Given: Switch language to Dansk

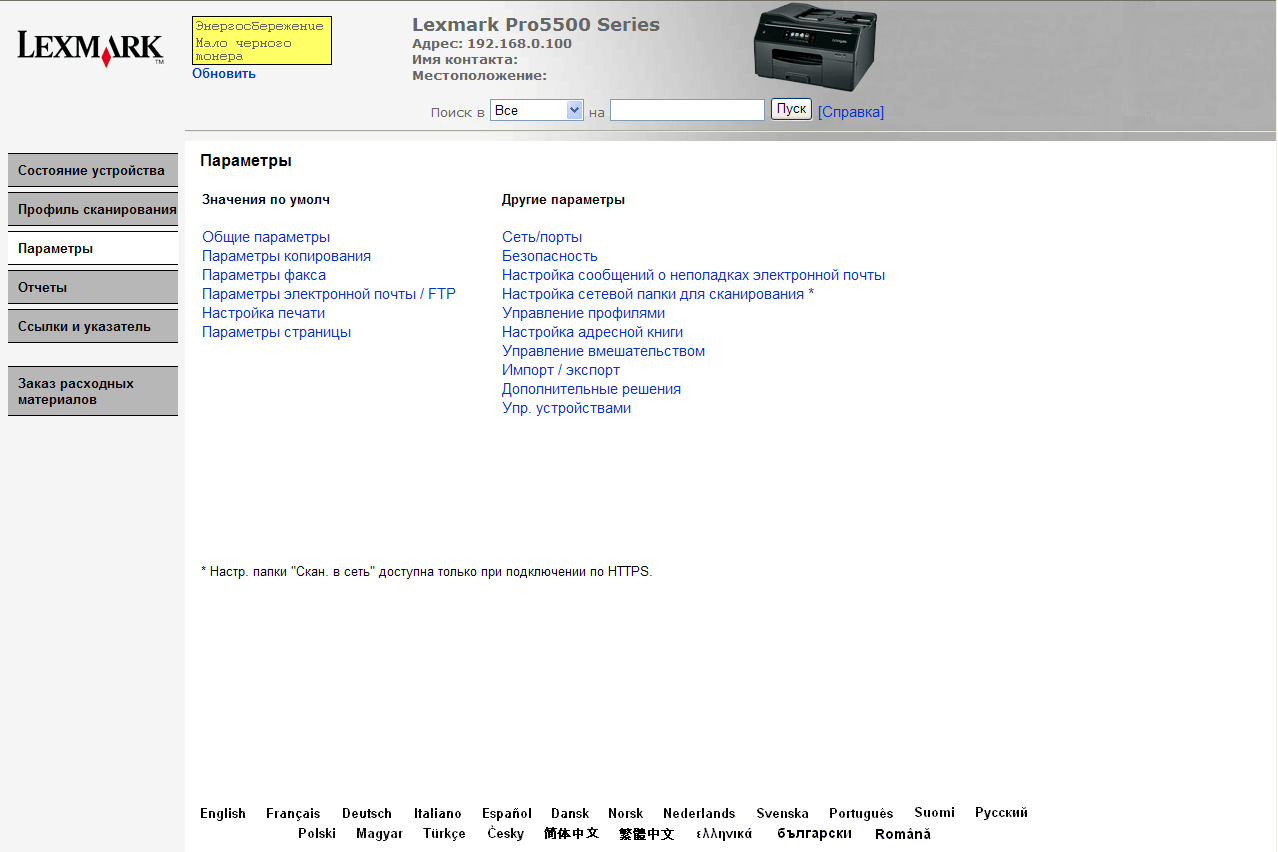Looking at the screenshot, I should tap(570, 813).
